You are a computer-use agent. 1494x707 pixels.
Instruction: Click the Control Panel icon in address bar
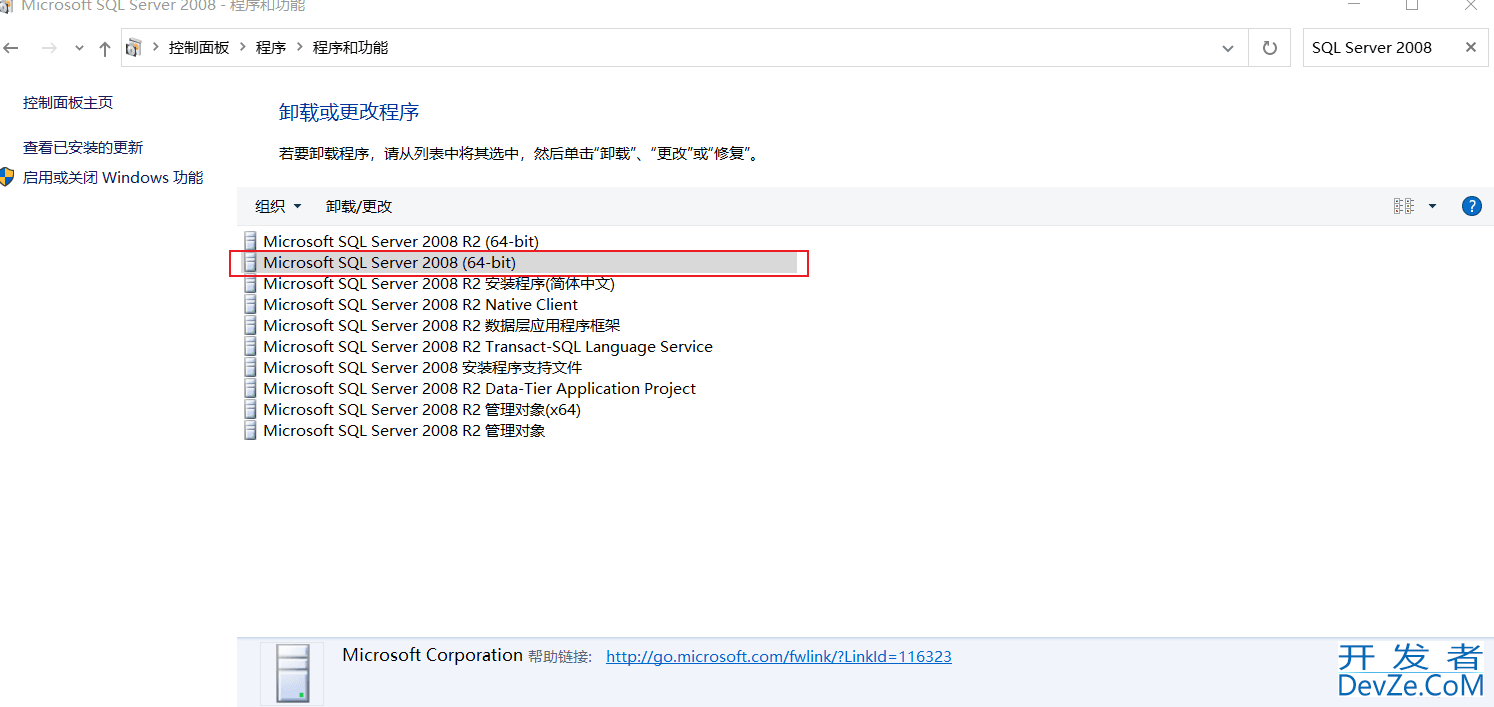134,48
